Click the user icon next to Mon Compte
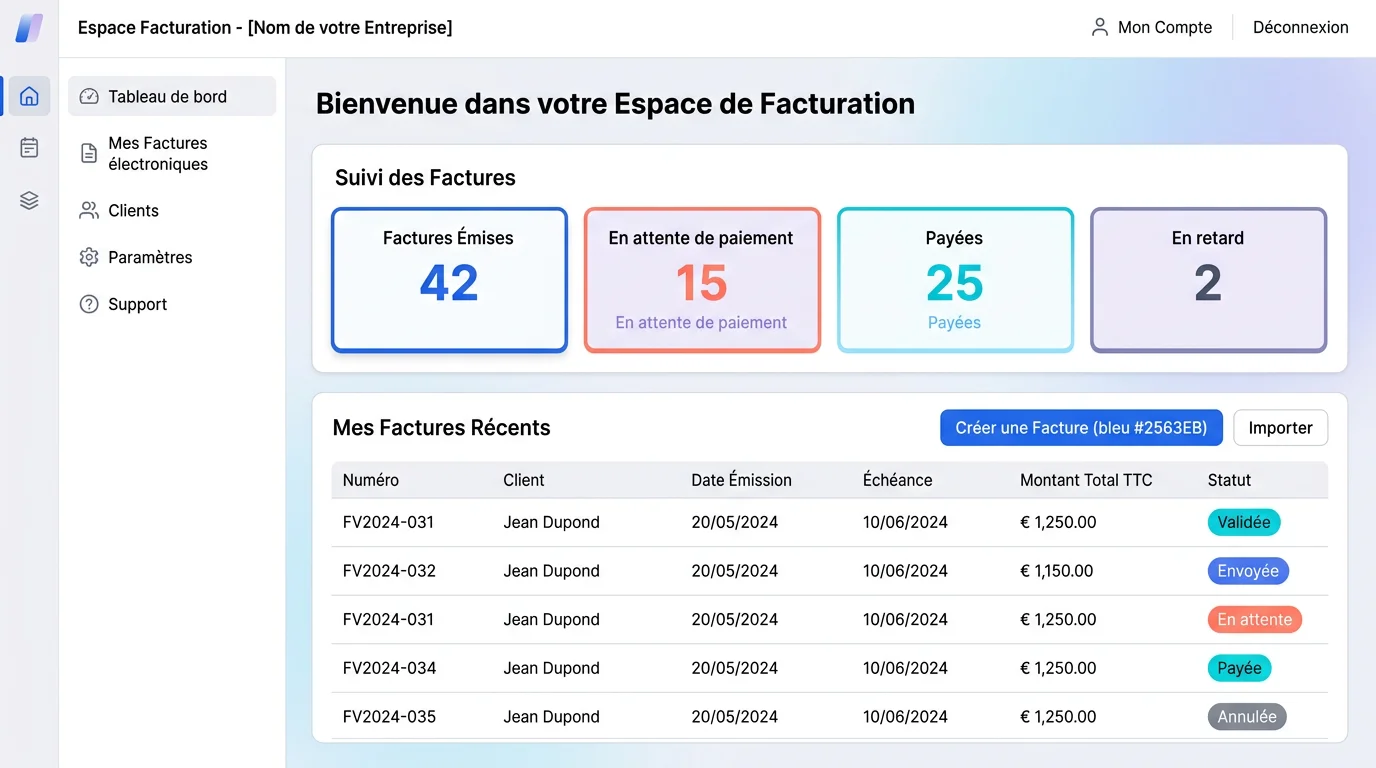Viewport: 1376px width, 768px height. 1101,27
